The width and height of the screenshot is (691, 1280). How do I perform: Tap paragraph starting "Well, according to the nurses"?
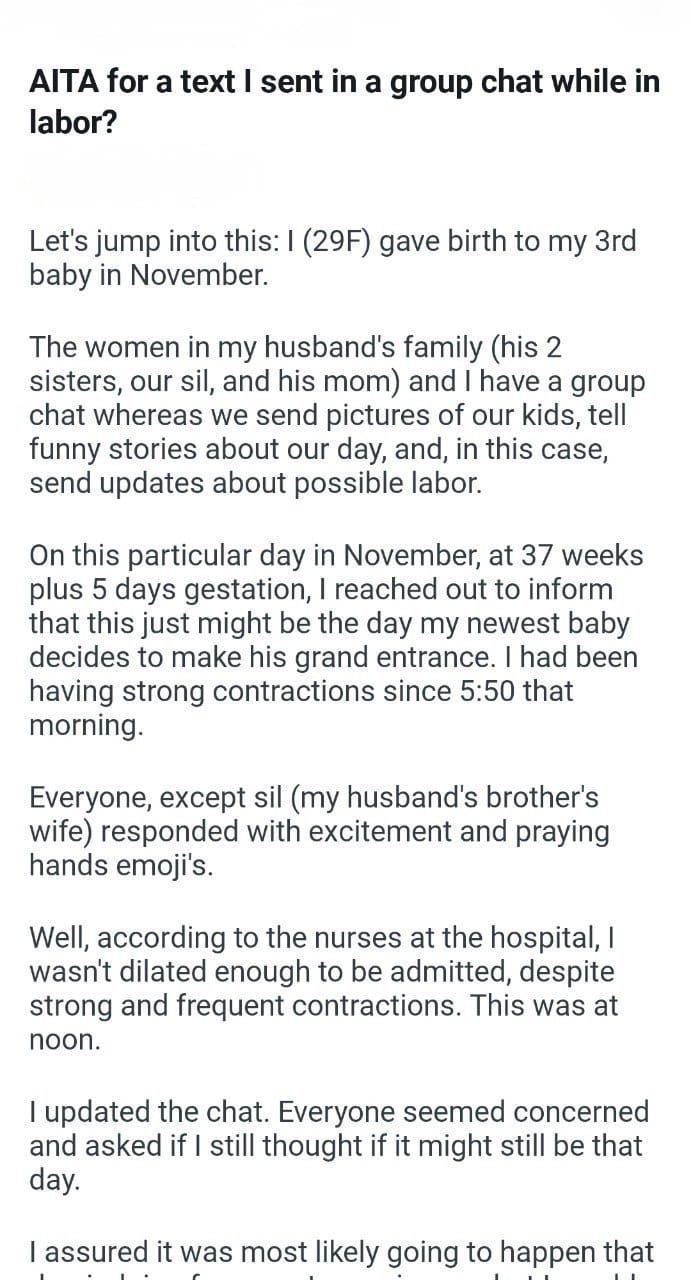coord(325,988)
